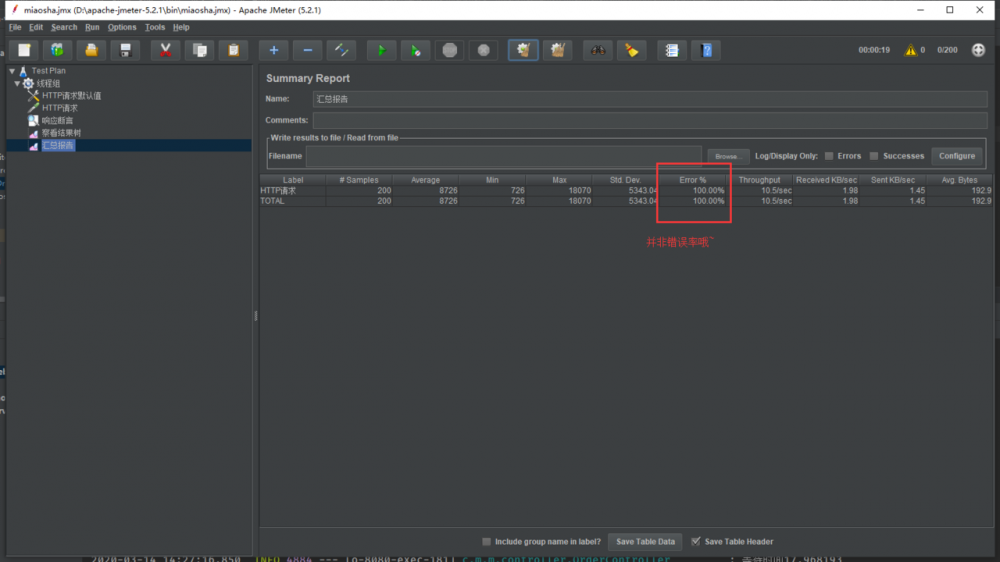
Task: Click the Copy icon in toolbar
Action: (200, 50)
